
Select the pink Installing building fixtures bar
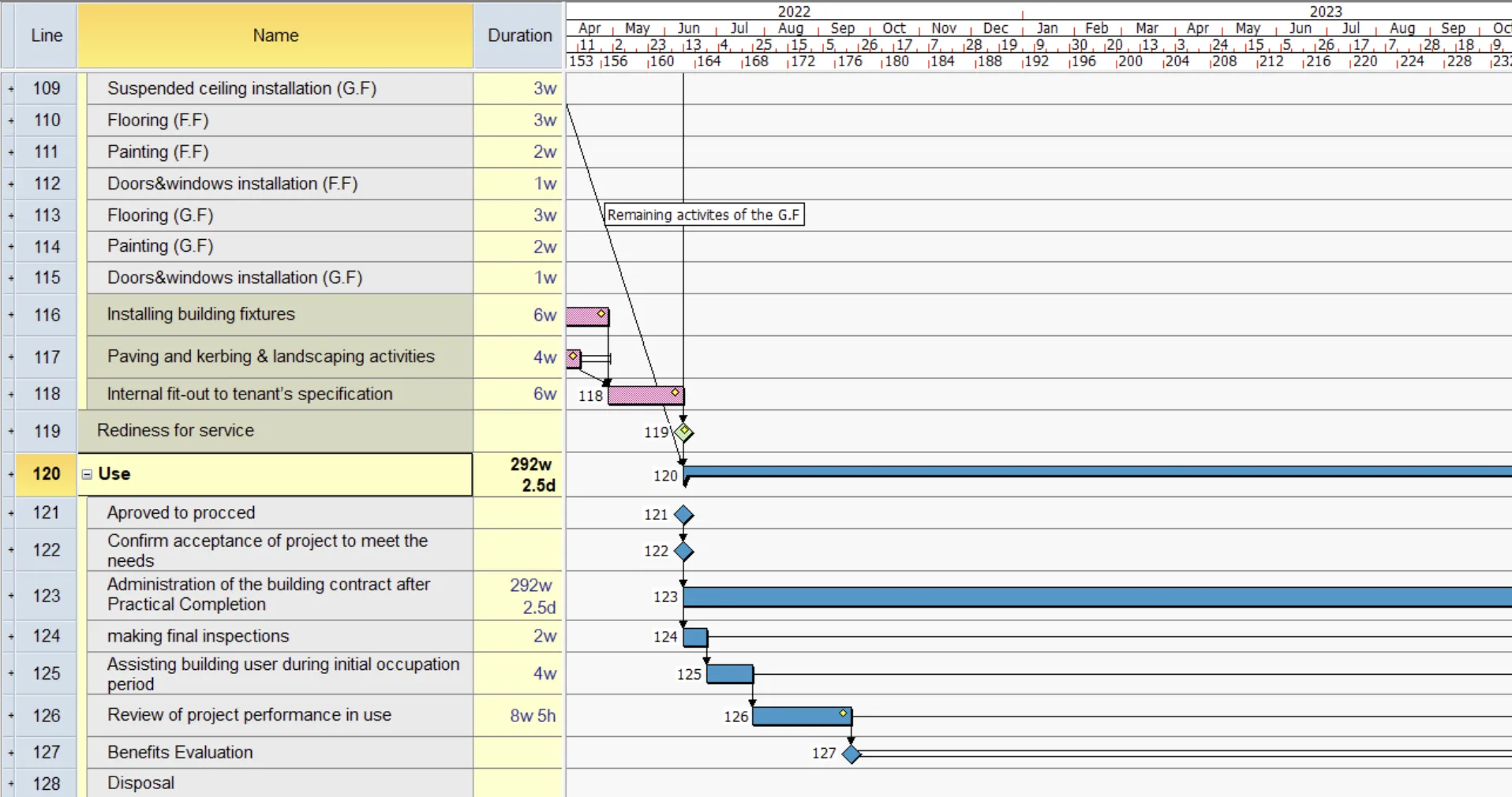point(584,317)
